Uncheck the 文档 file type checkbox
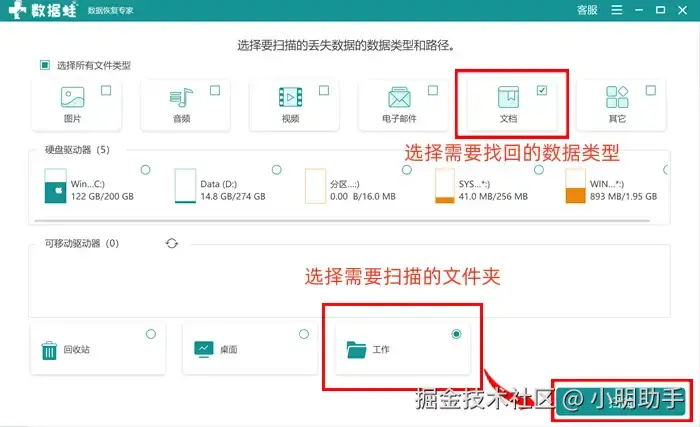 coord(542,91)
